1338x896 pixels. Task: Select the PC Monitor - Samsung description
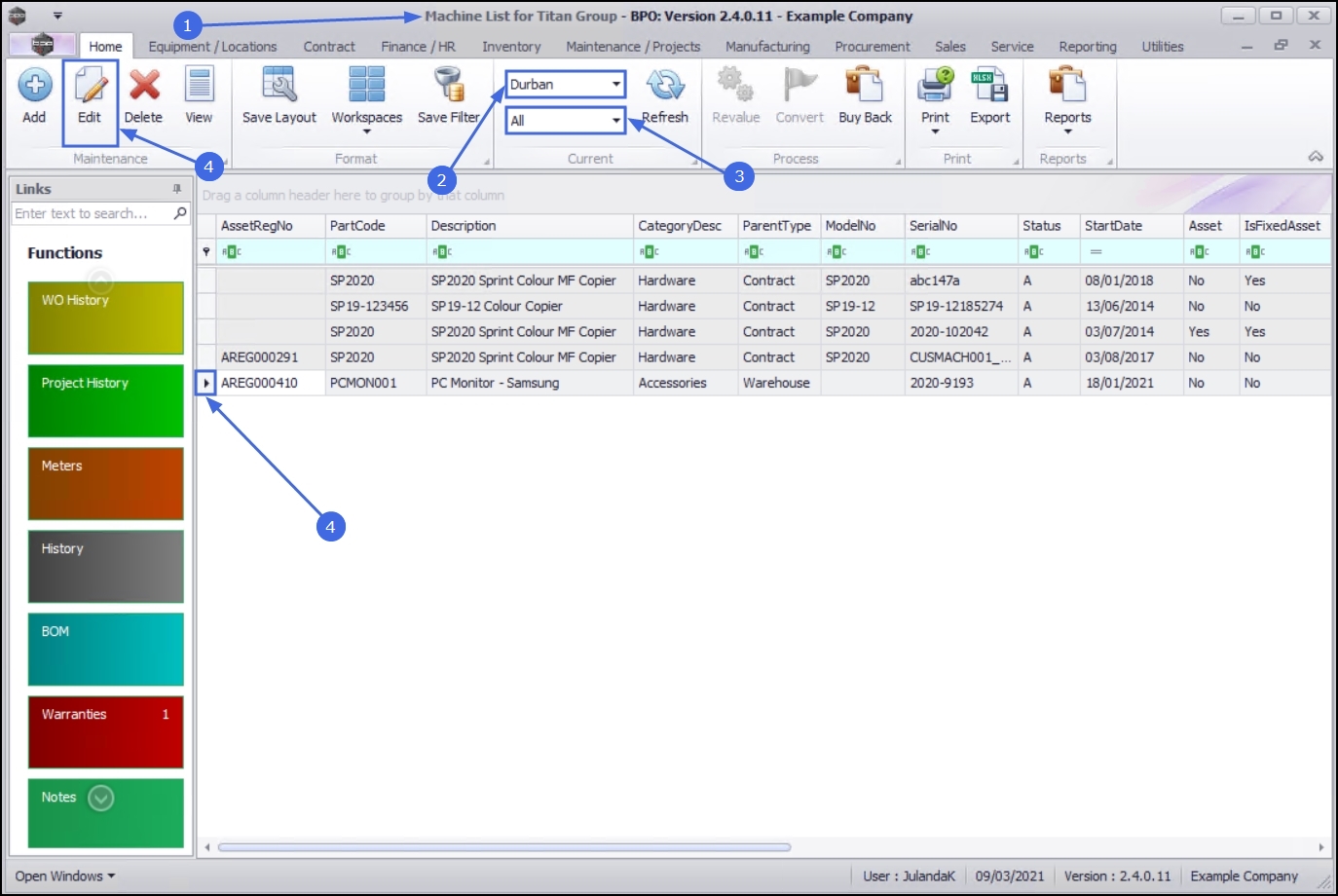click(530, 383)
